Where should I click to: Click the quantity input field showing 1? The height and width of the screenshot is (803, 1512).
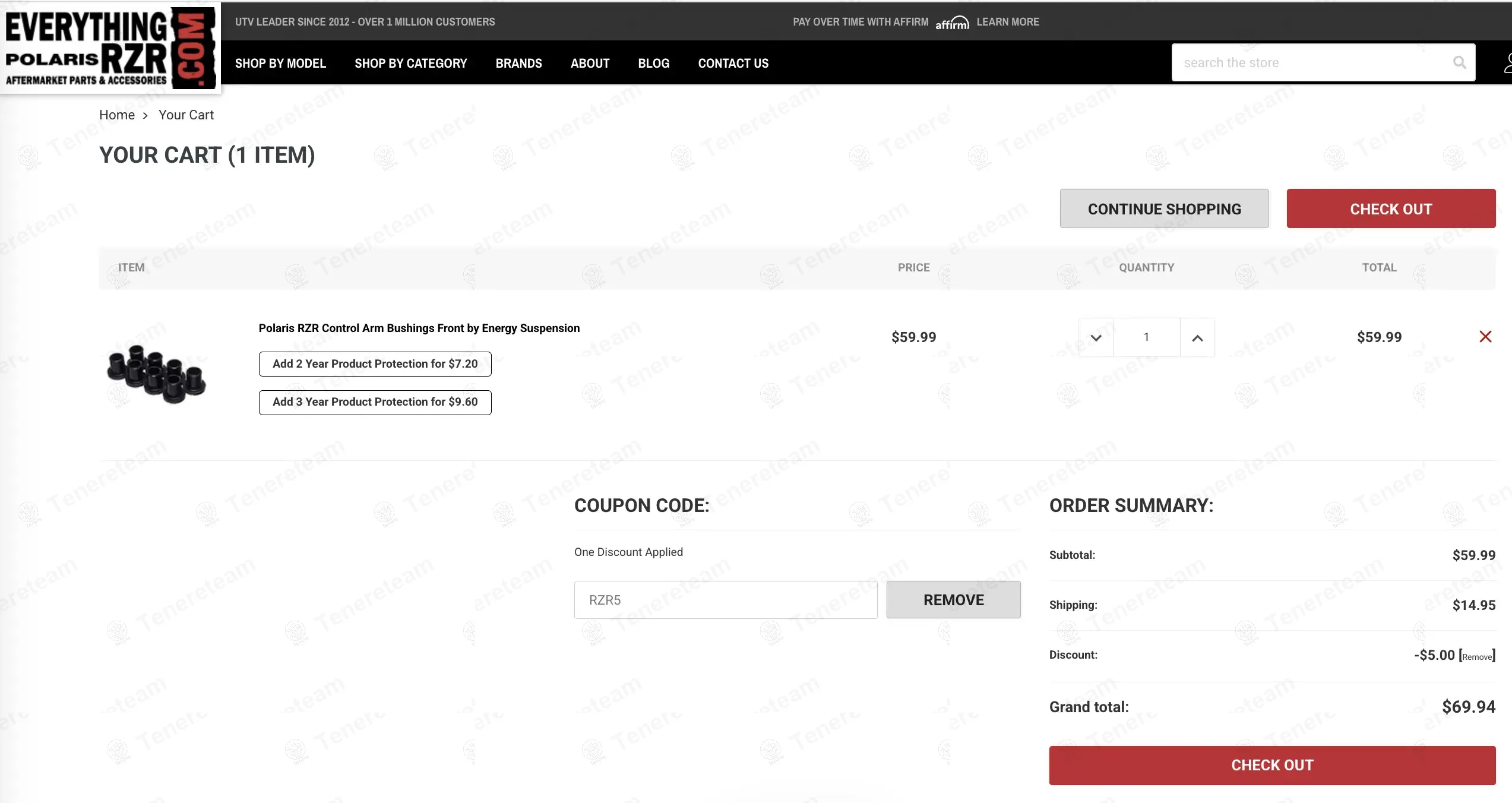click(1146, 337)
